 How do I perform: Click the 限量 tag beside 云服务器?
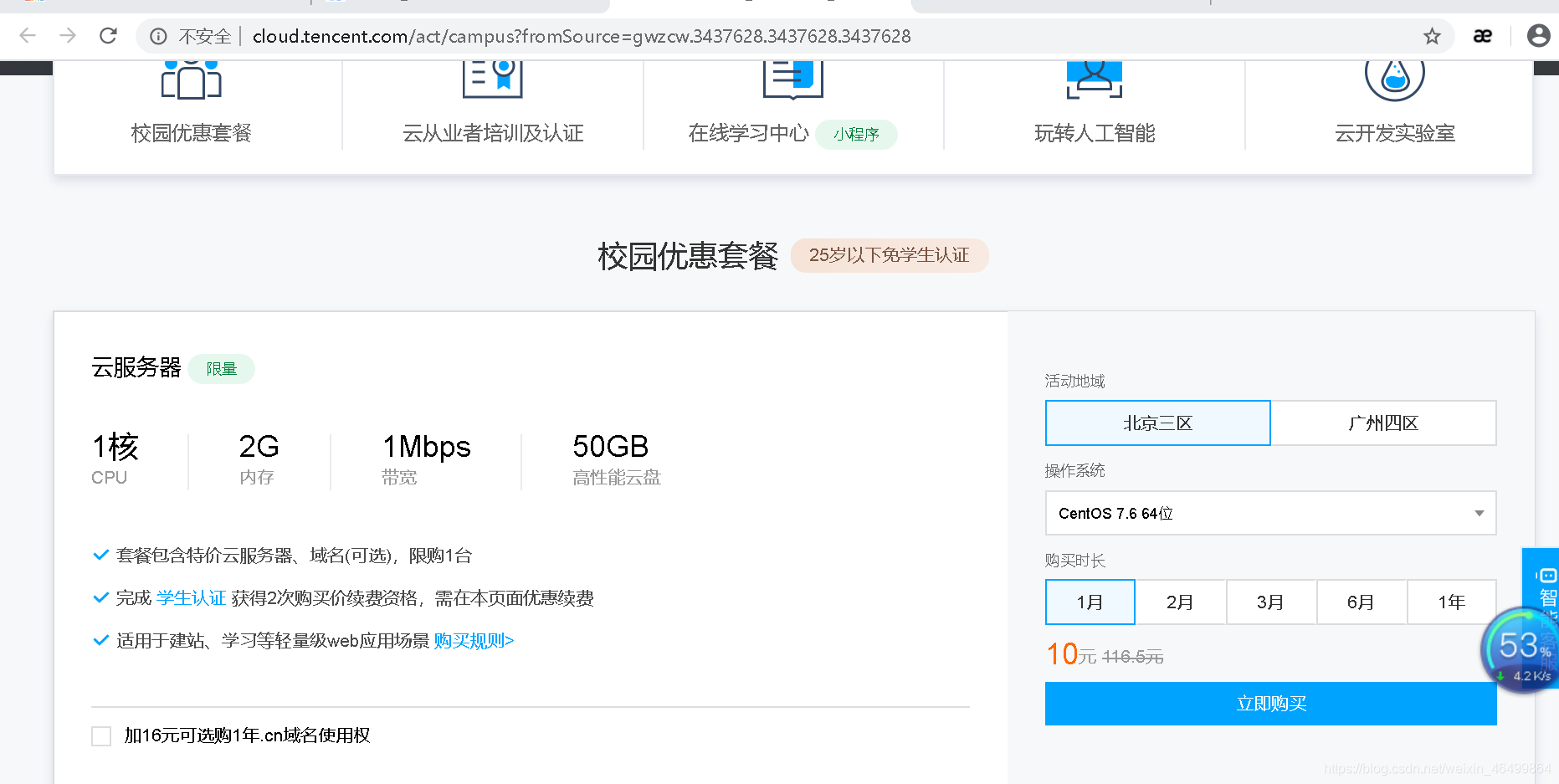pyautogui.click(x=222, y=369)
